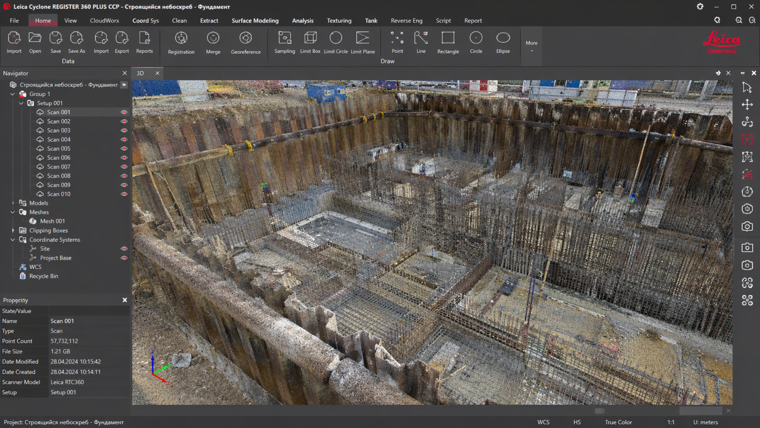Toggle visibility of Scan 005

(124, 149)
